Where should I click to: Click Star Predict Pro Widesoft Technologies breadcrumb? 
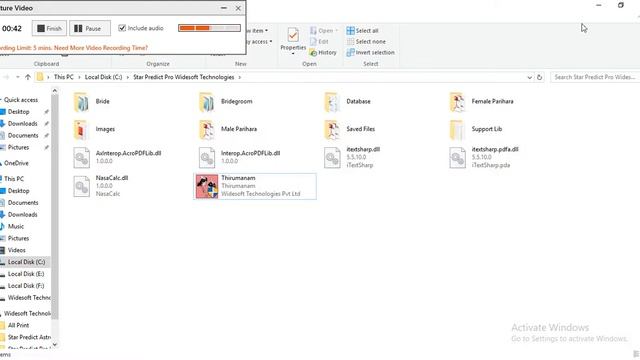(x=184, y=77)
